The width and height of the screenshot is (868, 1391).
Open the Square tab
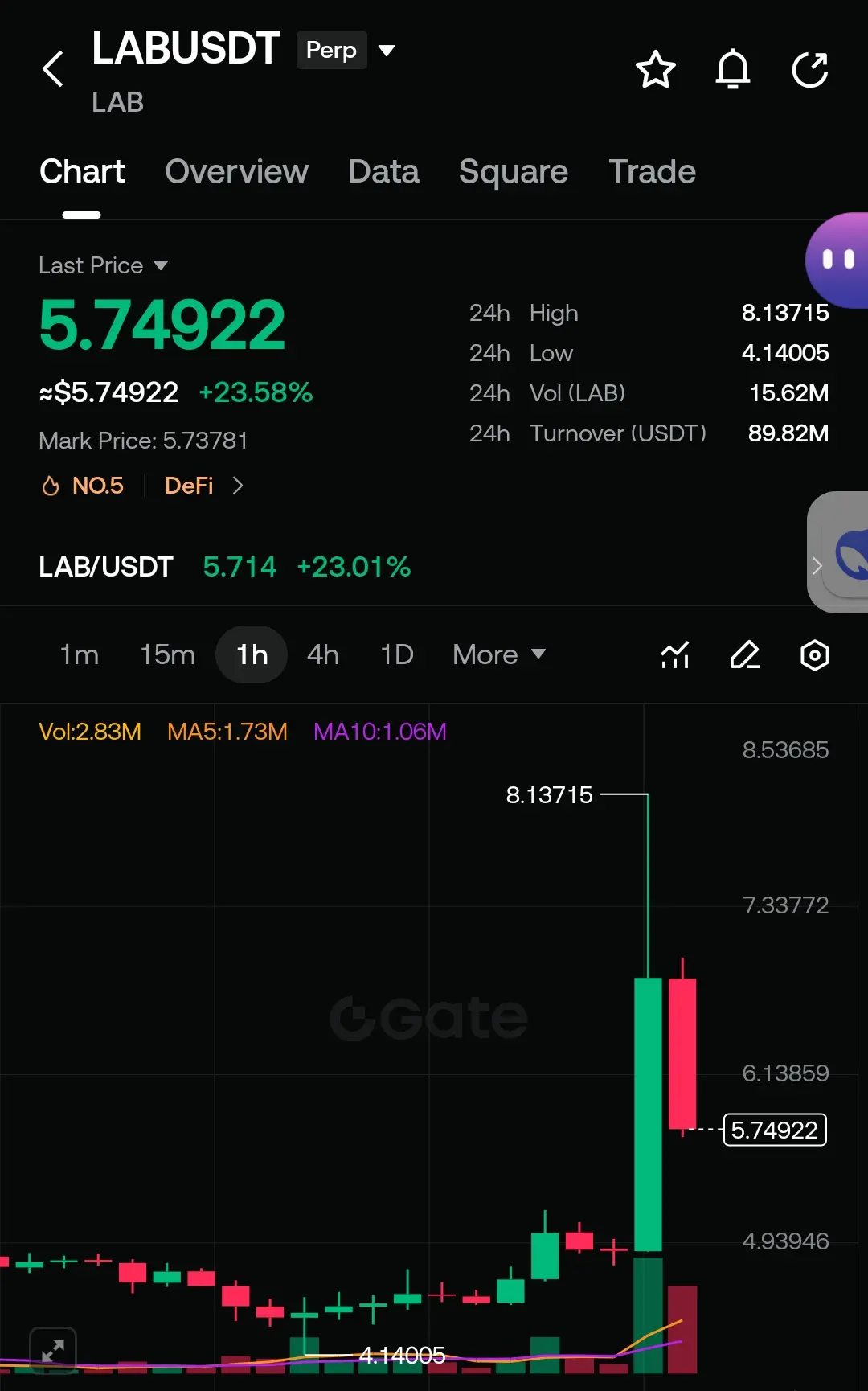click(x=514, y=171)
